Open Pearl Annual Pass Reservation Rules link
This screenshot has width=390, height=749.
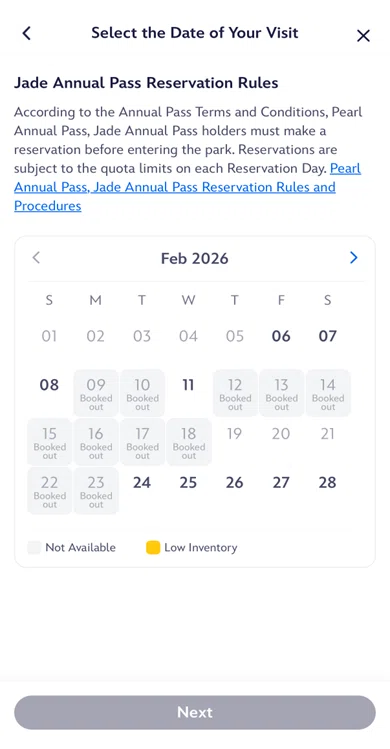[187, 187]
